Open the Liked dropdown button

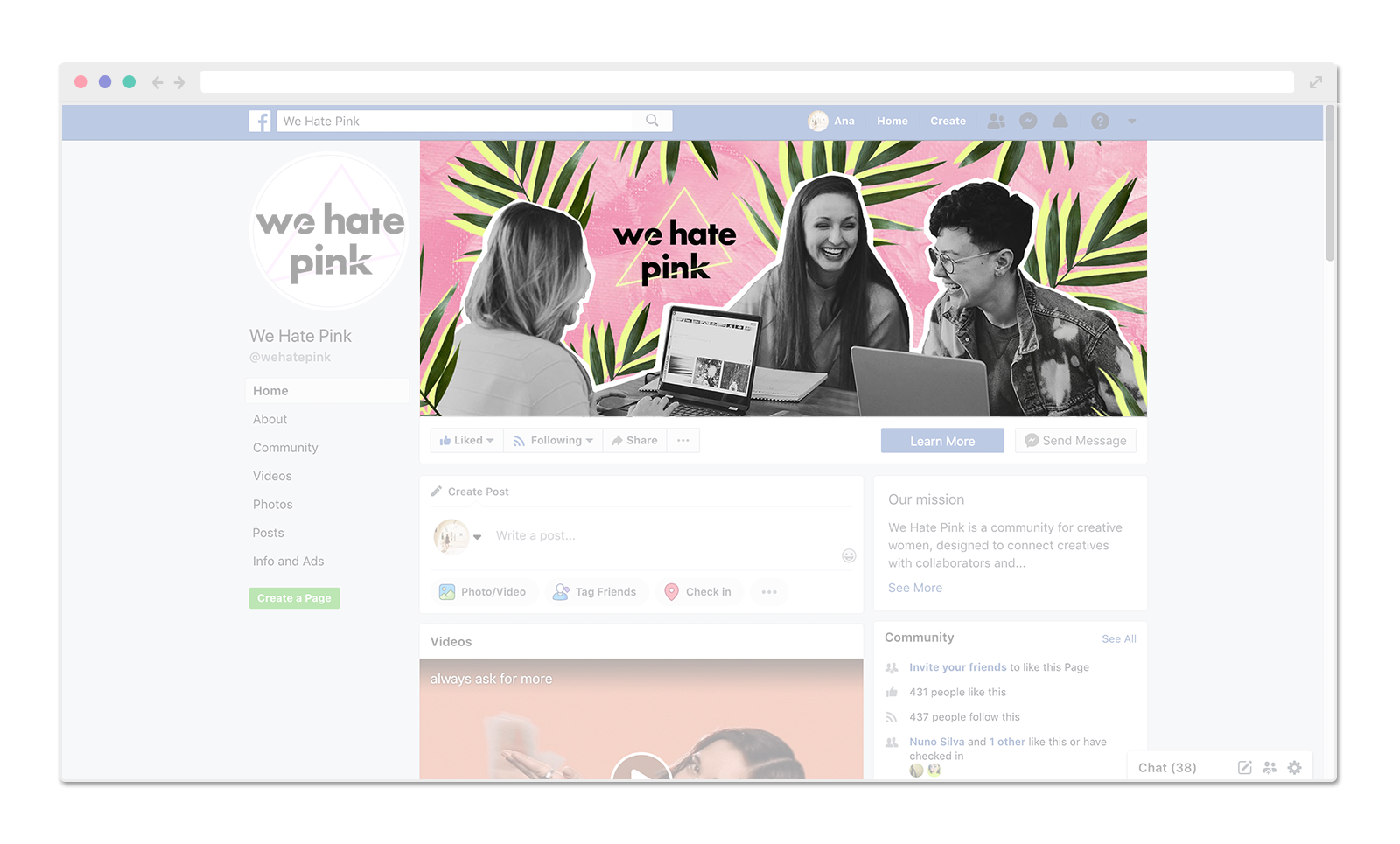466,440
